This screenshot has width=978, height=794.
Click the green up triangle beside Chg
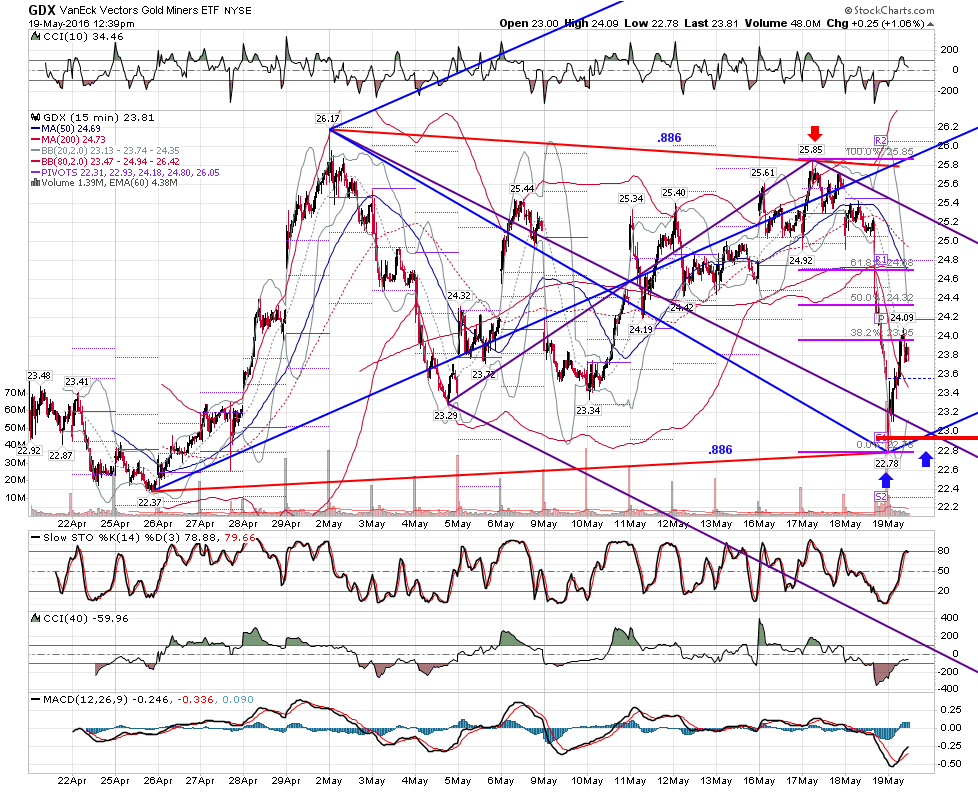[x=931, y=24]
